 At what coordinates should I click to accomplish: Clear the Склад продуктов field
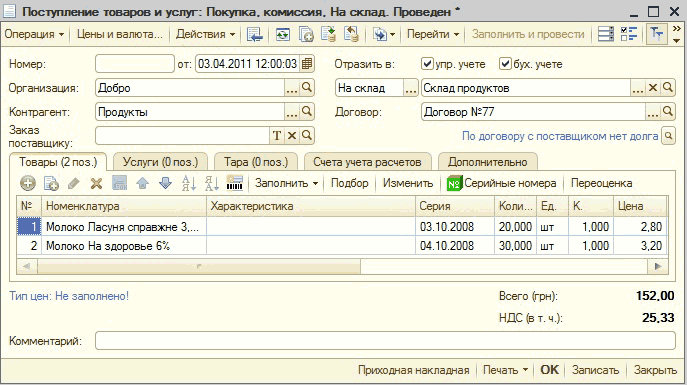pyautogui.click(x=653, y=88)
